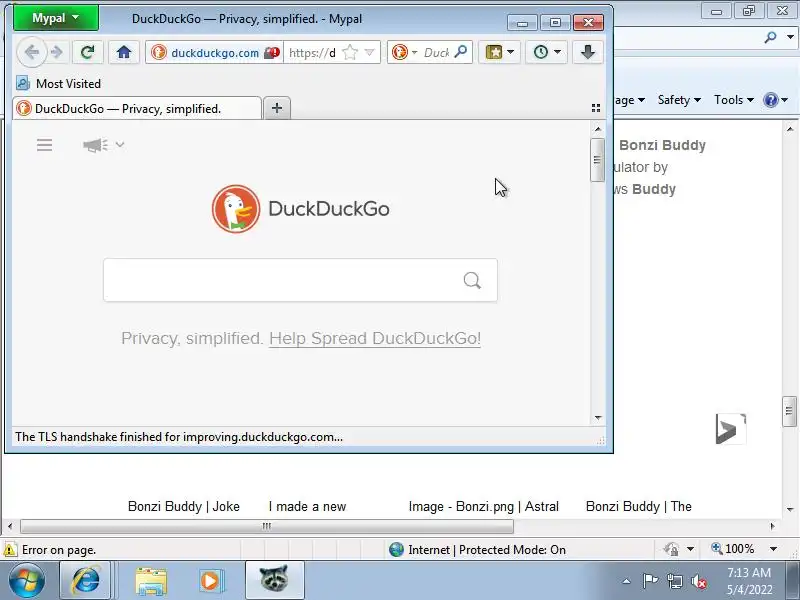The height and width of the screenshot is (600, 800).
Task: Open the DuckDuckGo hamburger menu
Action: [44, 145]
